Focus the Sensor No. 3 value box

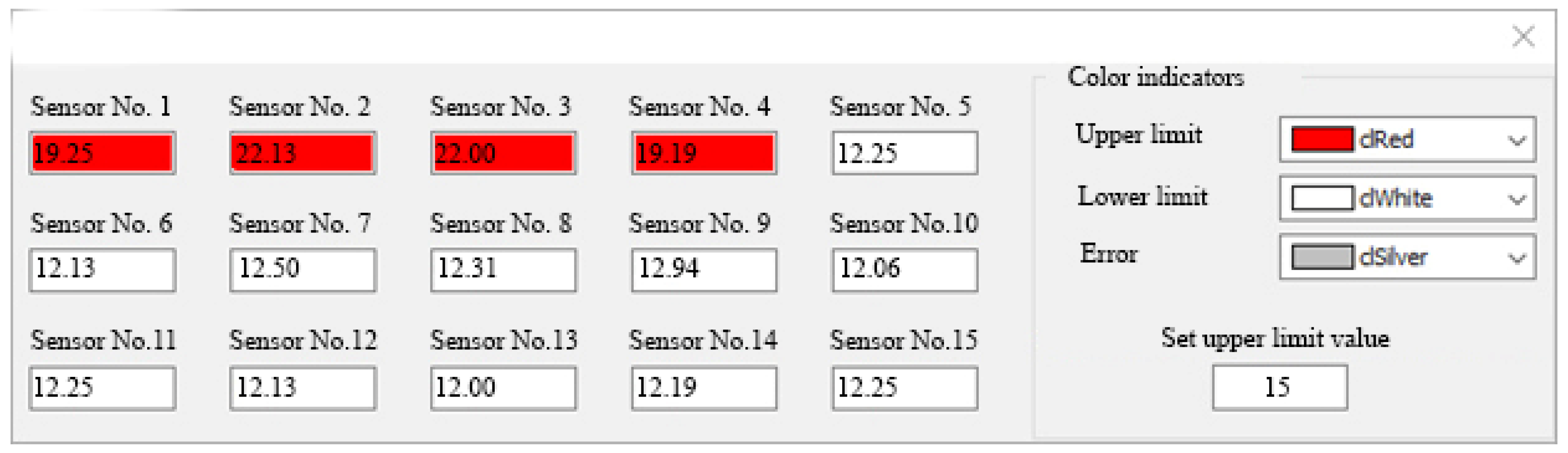(503, 153)
